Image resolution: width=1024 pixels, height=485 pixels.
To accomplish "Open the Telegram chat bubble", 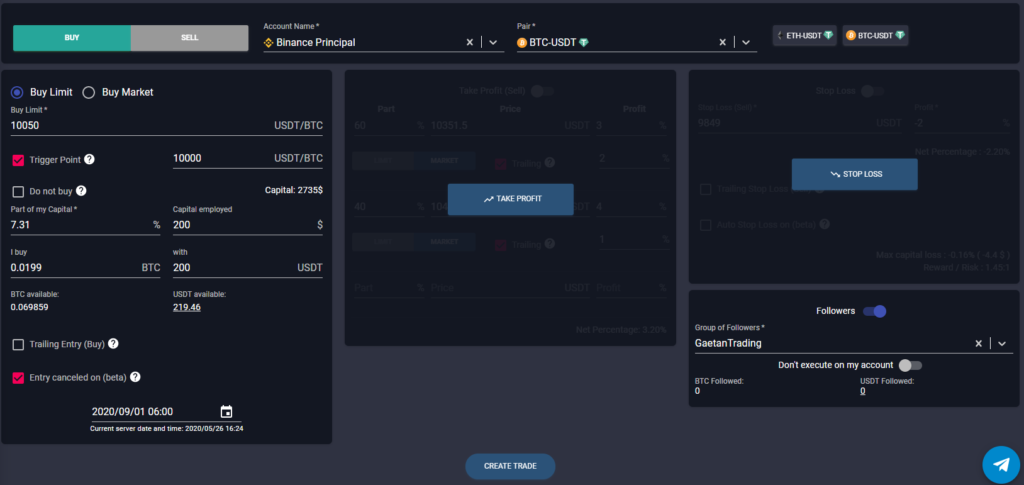I will pos(1000,464).
